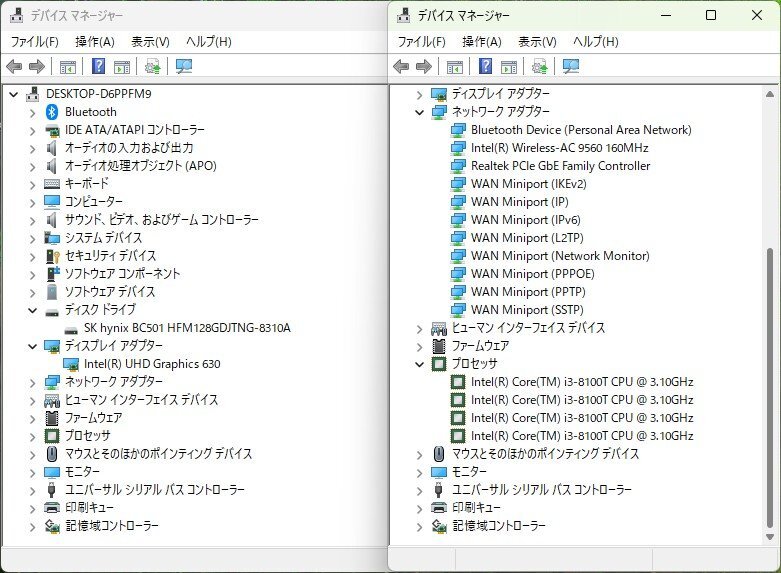
Task: Expand IDE ATA/ATAPI コントローラー category
Action: coord(32,131)
